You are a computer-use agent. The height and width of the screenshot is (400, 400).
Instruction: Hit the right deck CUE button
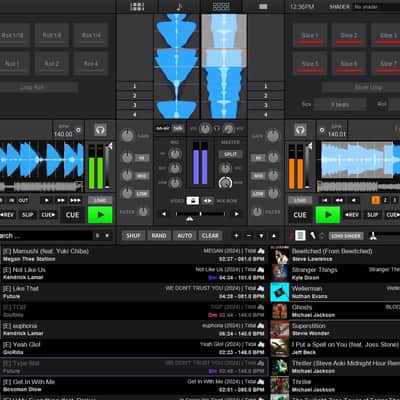click(x=300, y=215)
